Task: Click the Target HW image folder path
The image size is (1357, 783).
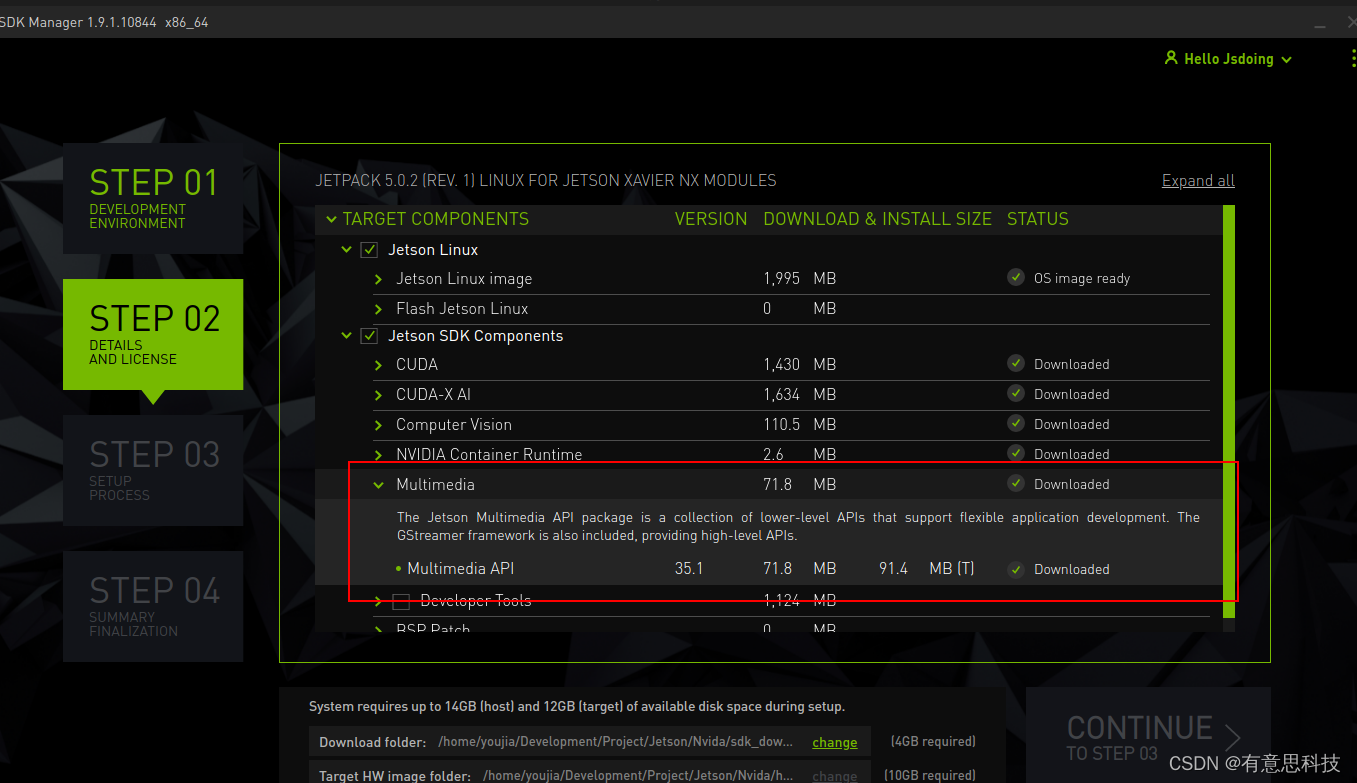Action: click(640, 776)
